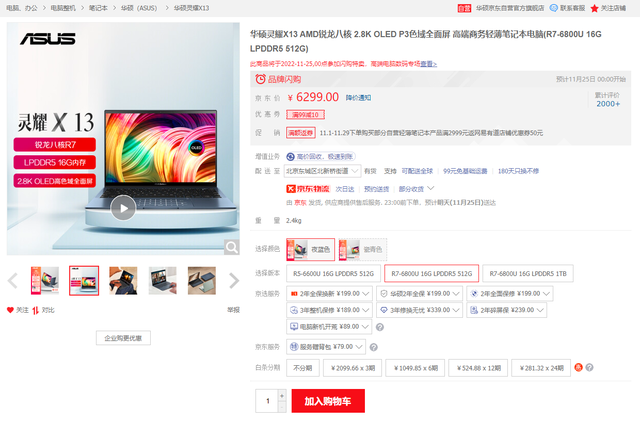Click the magnifier zoom icon on the product image
This screenshot has height=422, width=640.
click(231, 247)
